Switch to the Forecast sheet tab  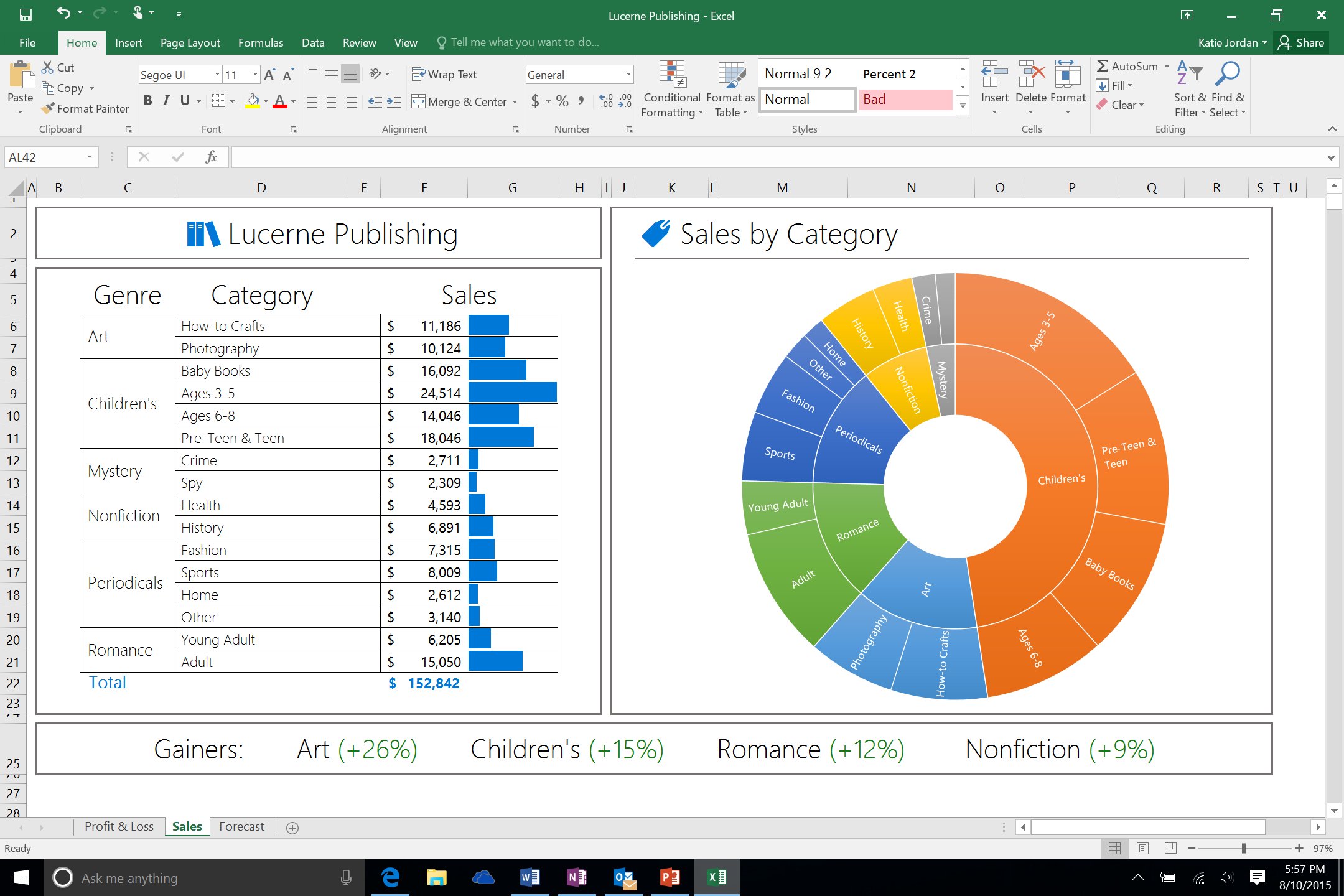[243, 826]
